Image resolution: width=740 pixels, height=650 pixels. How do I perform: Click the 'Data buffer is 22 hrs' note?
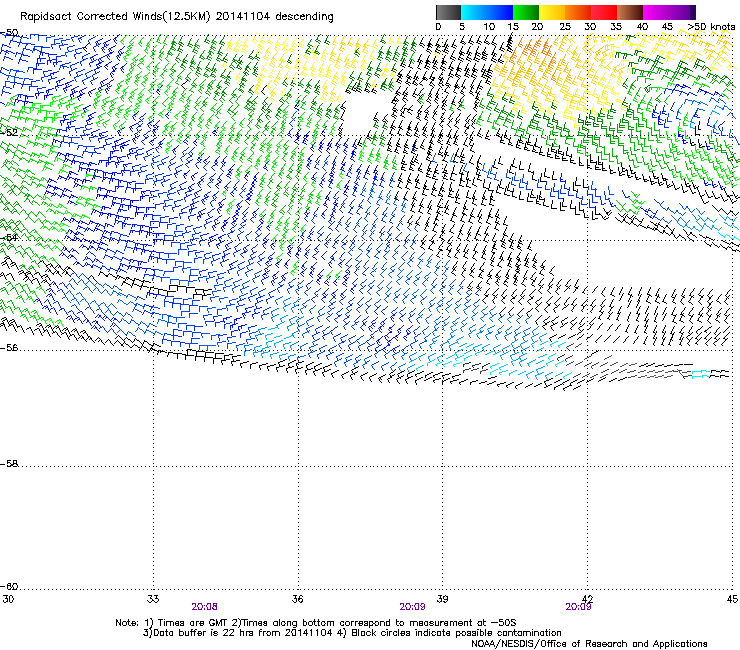point(352,633)
